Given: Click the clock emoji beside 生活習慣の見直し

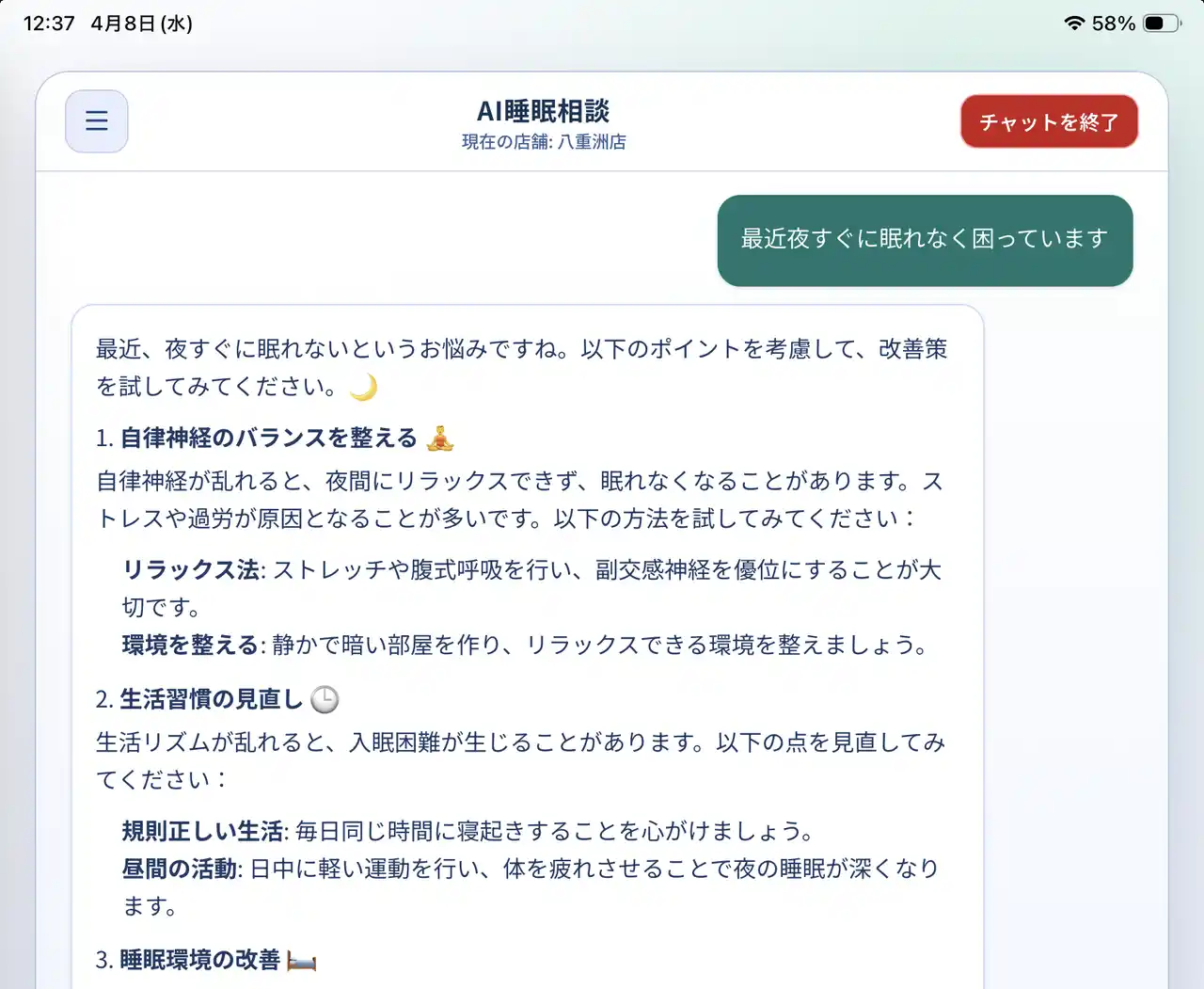Looking at the screenshot, I should [x=325, y=699].
